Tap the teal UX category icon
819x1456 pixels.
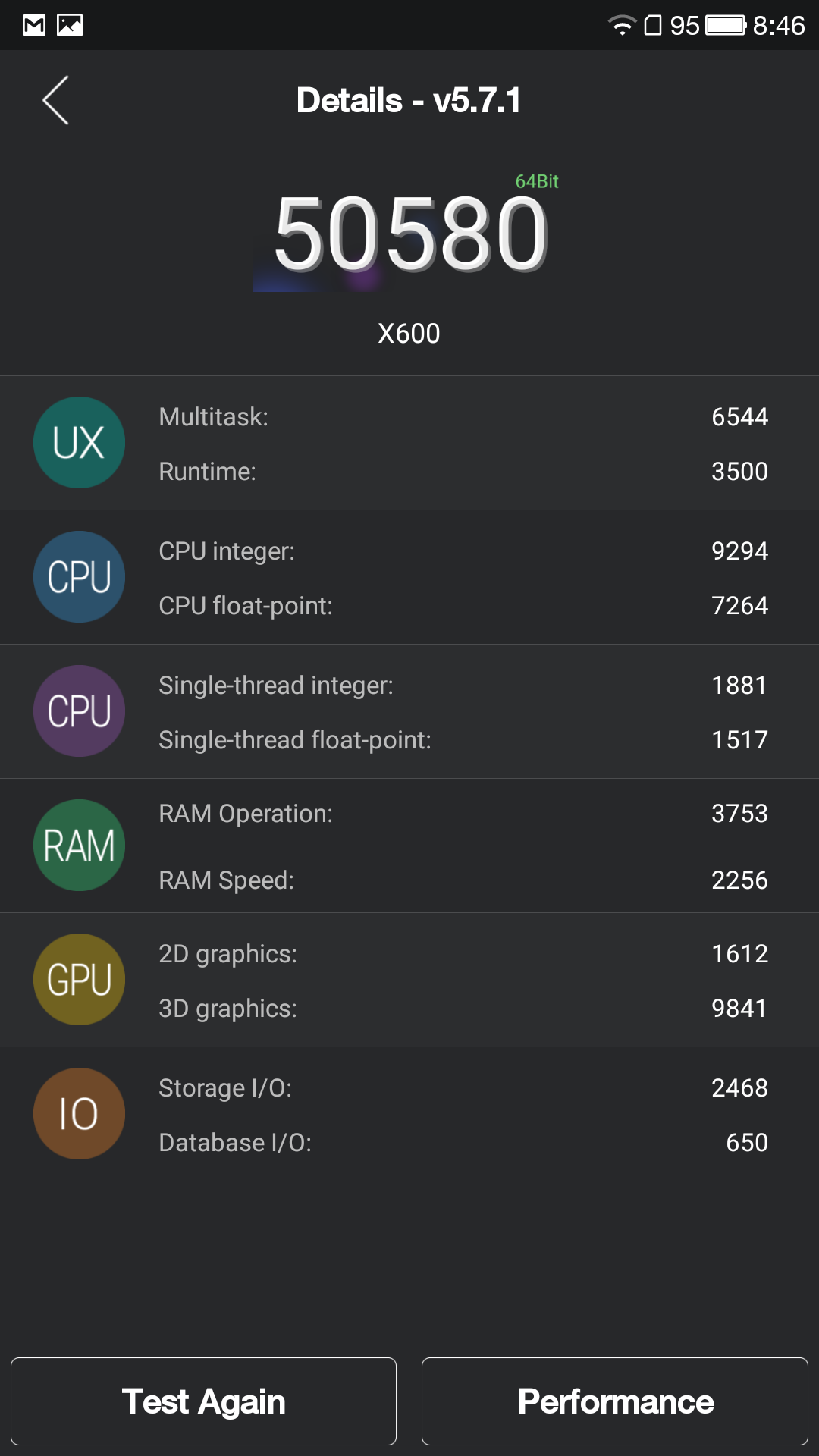point(79,443)
